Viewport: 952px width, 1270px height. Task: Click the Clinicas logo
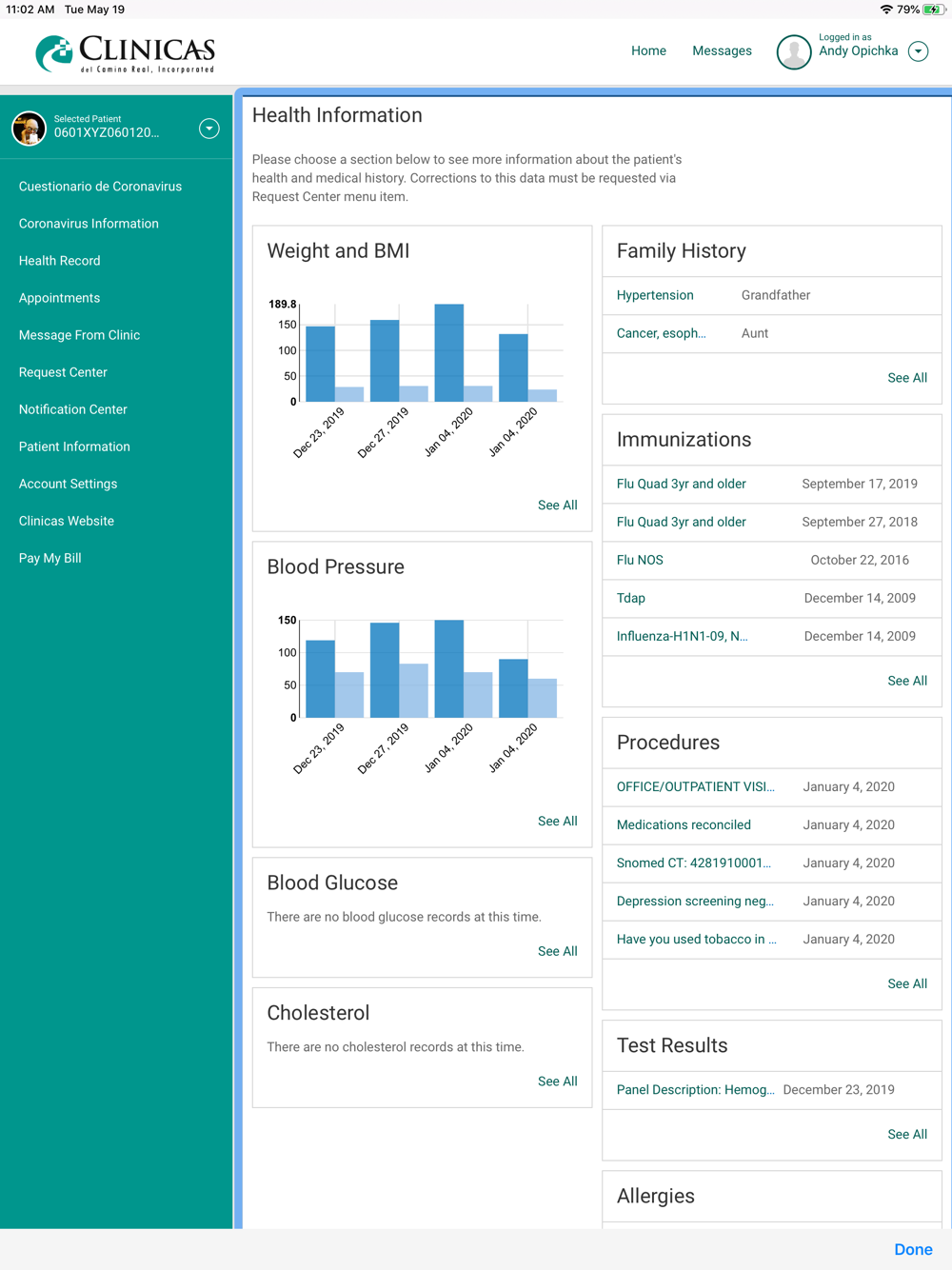(126, 53)
